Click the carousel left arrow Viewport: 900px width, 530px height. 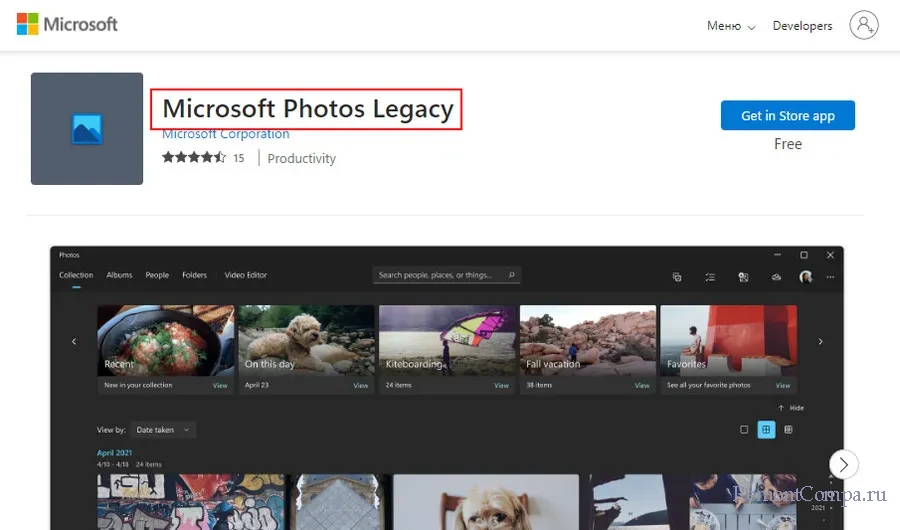pyautogui.click(x=74, y=342)
